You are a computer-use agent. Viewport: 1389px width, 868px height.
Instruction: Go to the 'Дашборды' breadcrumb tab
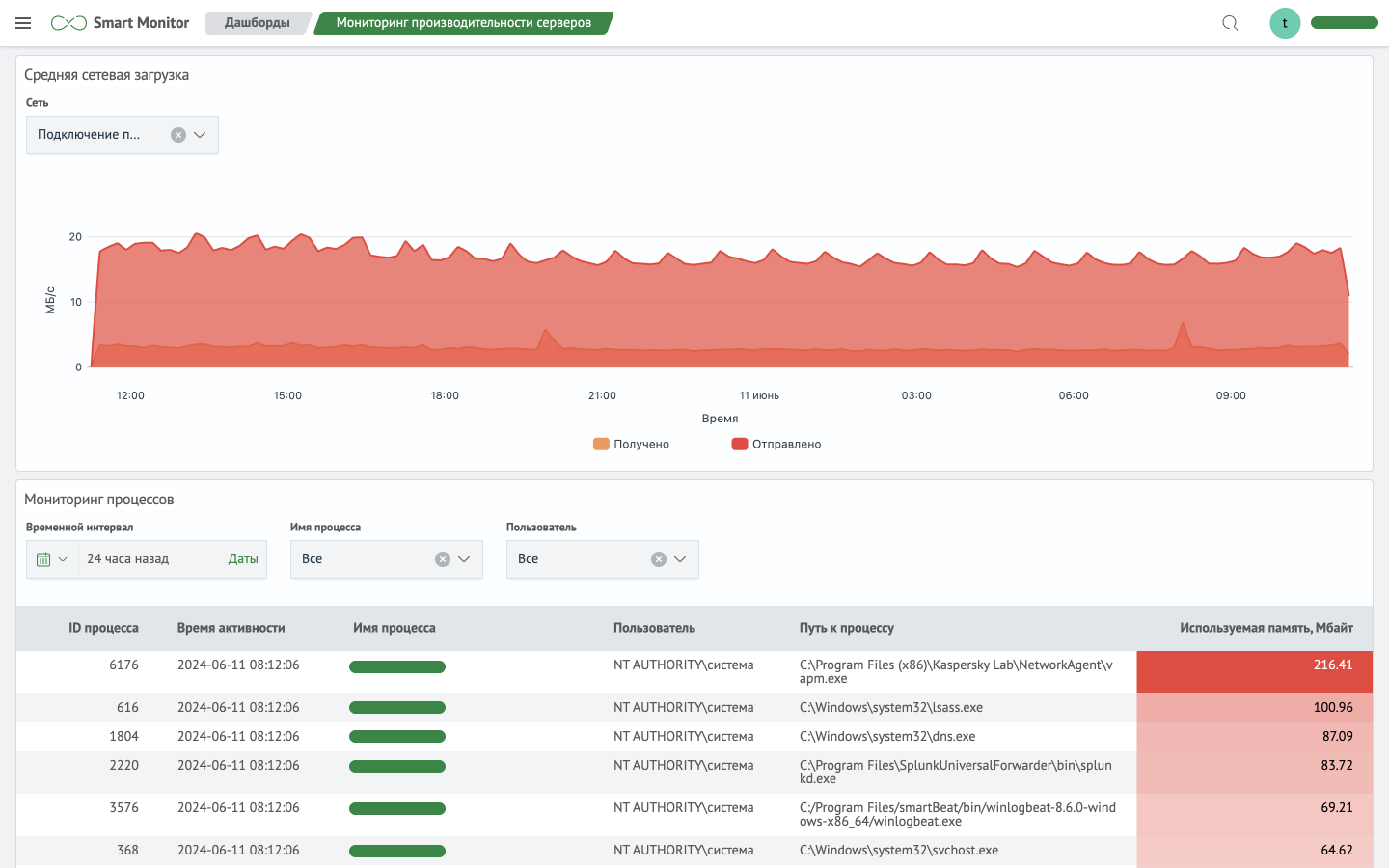click(x=257, y=23)
